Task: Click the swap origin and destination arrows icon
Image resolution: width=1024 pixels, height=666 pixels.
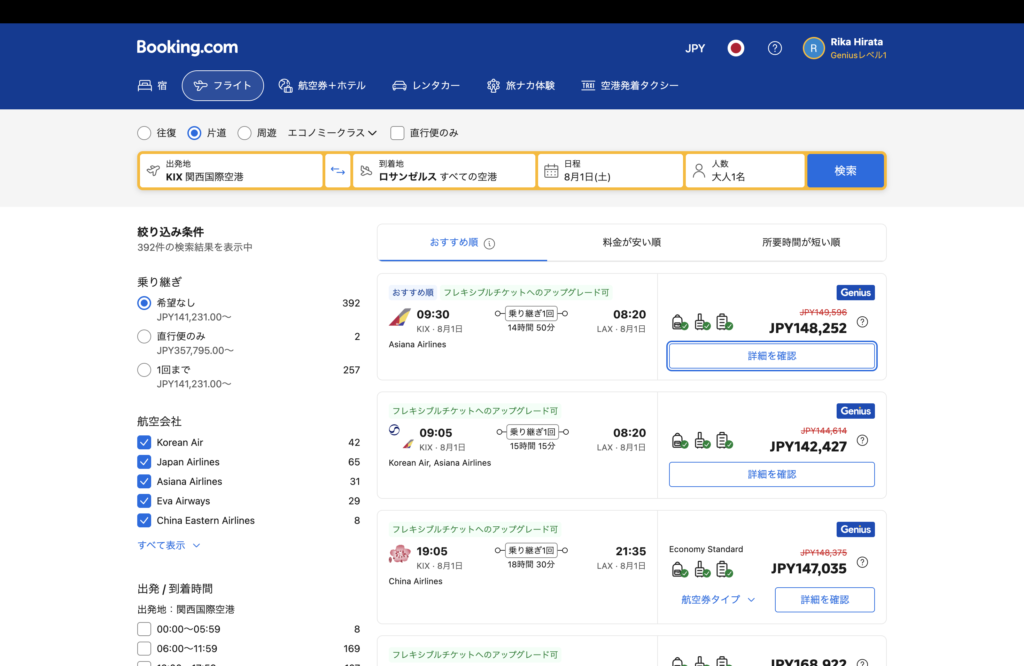Action: tap(338, 171)
